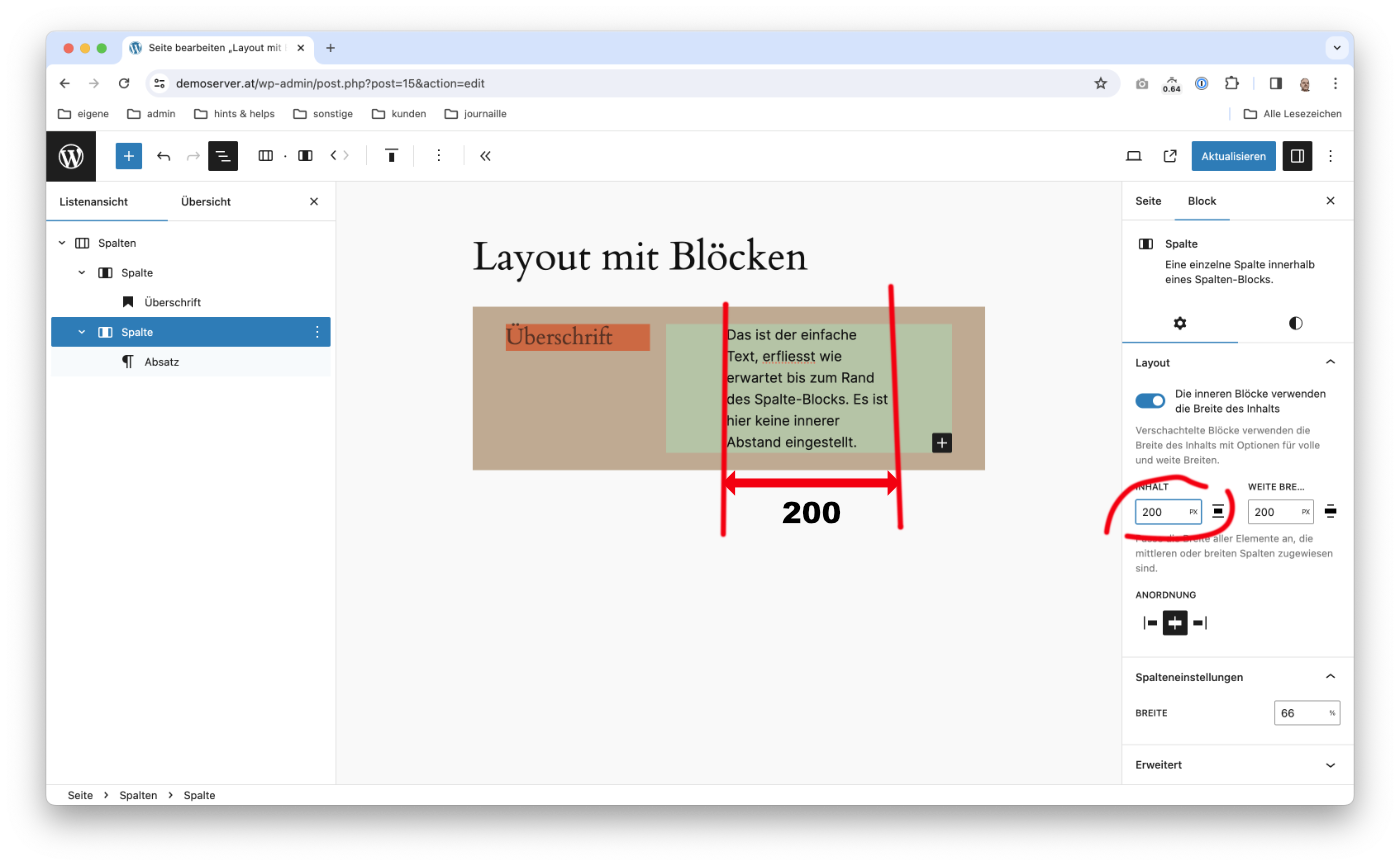1400x866 pixels.
Task: Click the Spalte block type icon in toolbar
Action: pos(306,156)
